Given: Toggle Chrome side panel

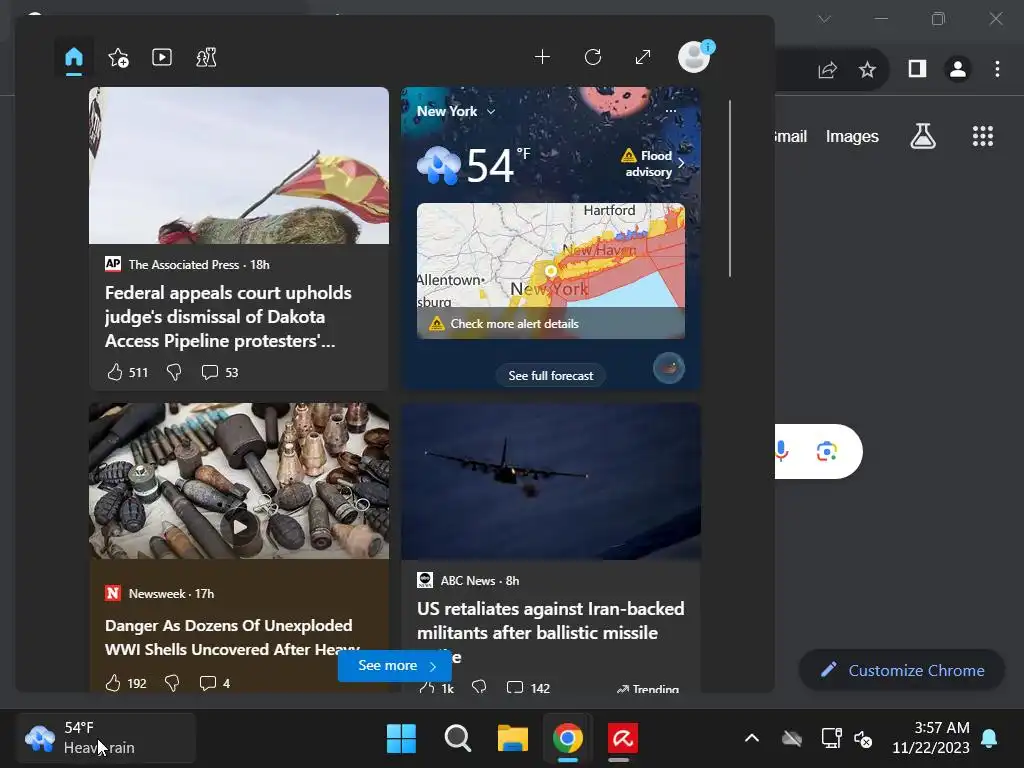Looking at the screenshot, I should tap(917, 69).
